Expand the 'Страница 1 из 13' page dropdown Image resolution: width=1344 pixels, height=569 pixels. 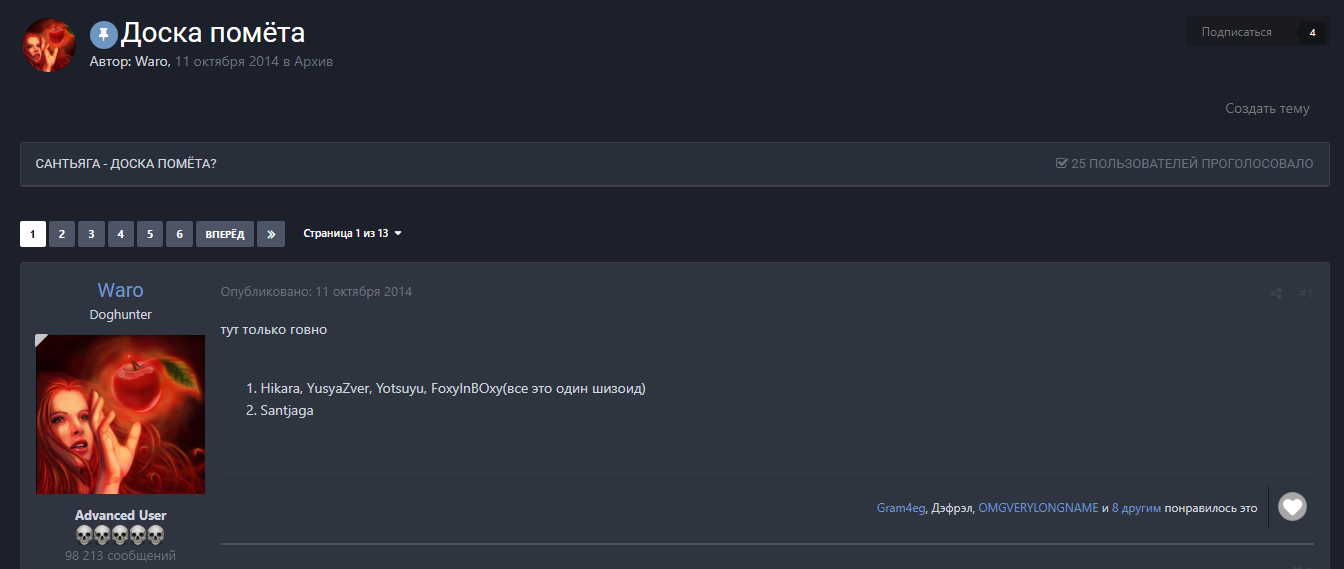(353, 233)
